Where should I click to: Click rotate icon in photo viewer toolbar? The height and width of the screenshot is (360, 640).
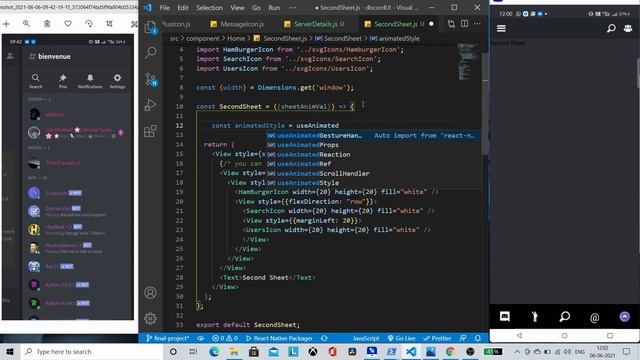89,24
